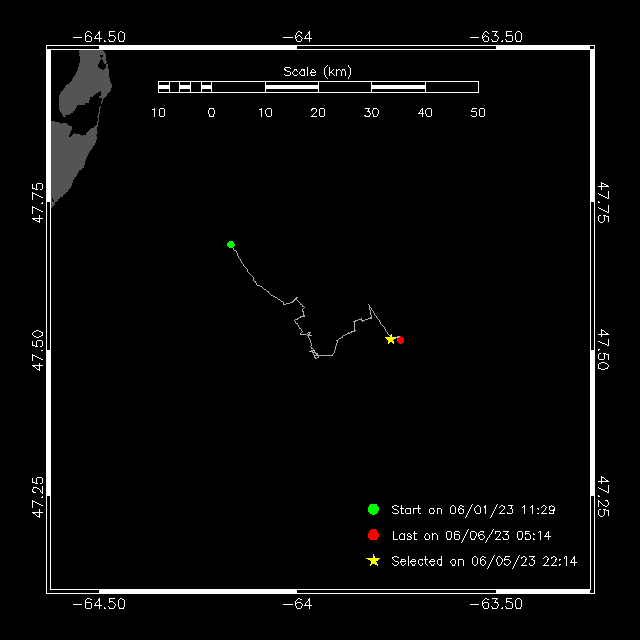Screen dimensions: 640x640
Task: Click the scale bar label '30'
Action: coord(371,113)
